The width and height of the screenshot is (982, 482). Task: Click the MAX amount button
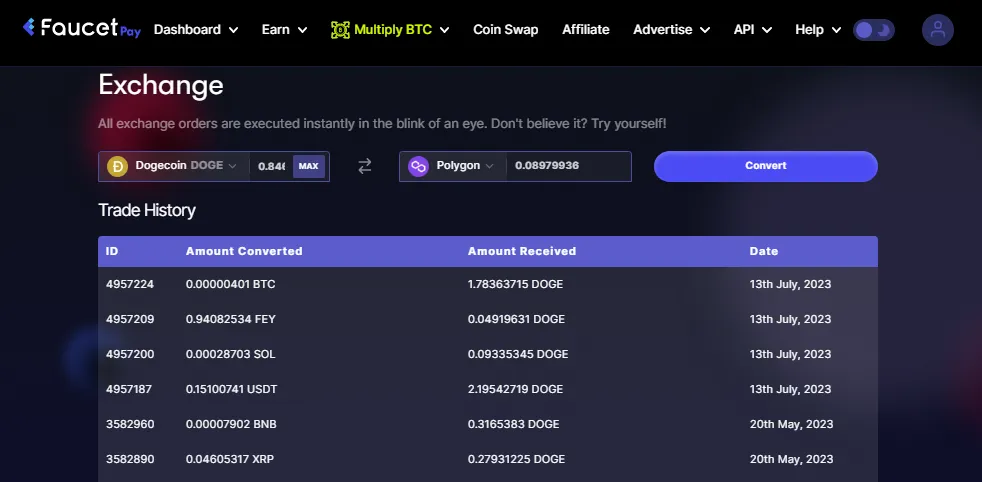[x=309, y=167]
